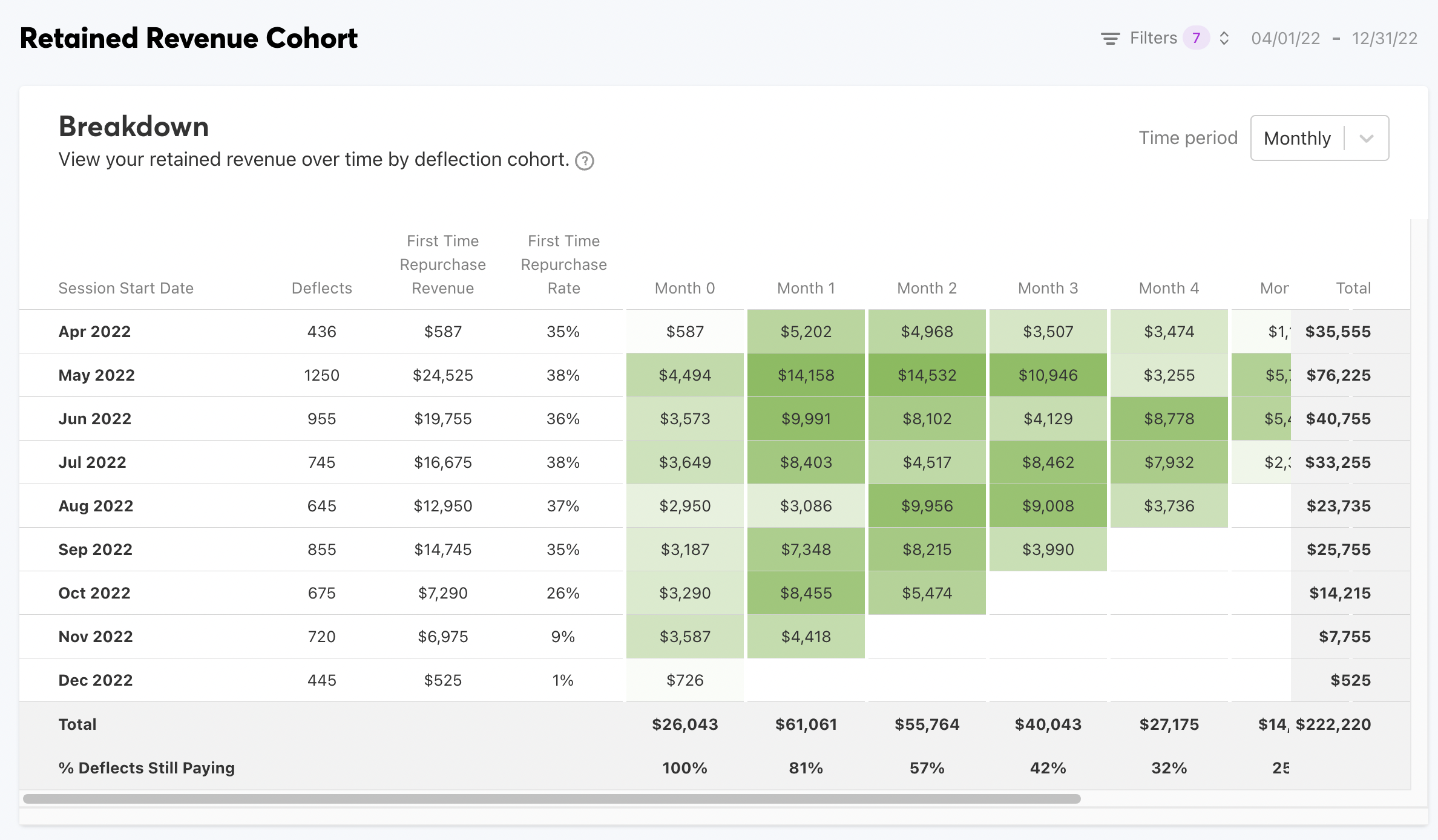The width and height of the screenshot is (1438, 840).
Task: Open the Filters selector
Action: coord(1153,38)
